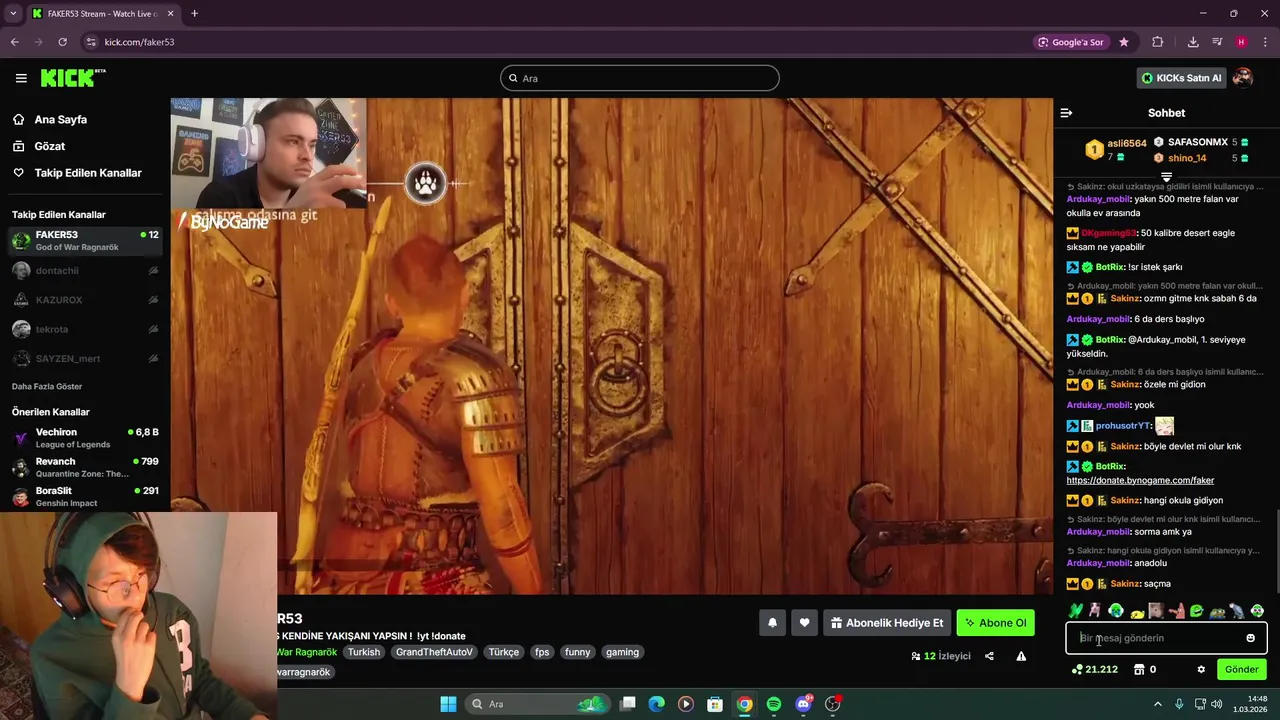Click the GrandTheftAutoV tag

pyautogui.click(x=434, y=652)
